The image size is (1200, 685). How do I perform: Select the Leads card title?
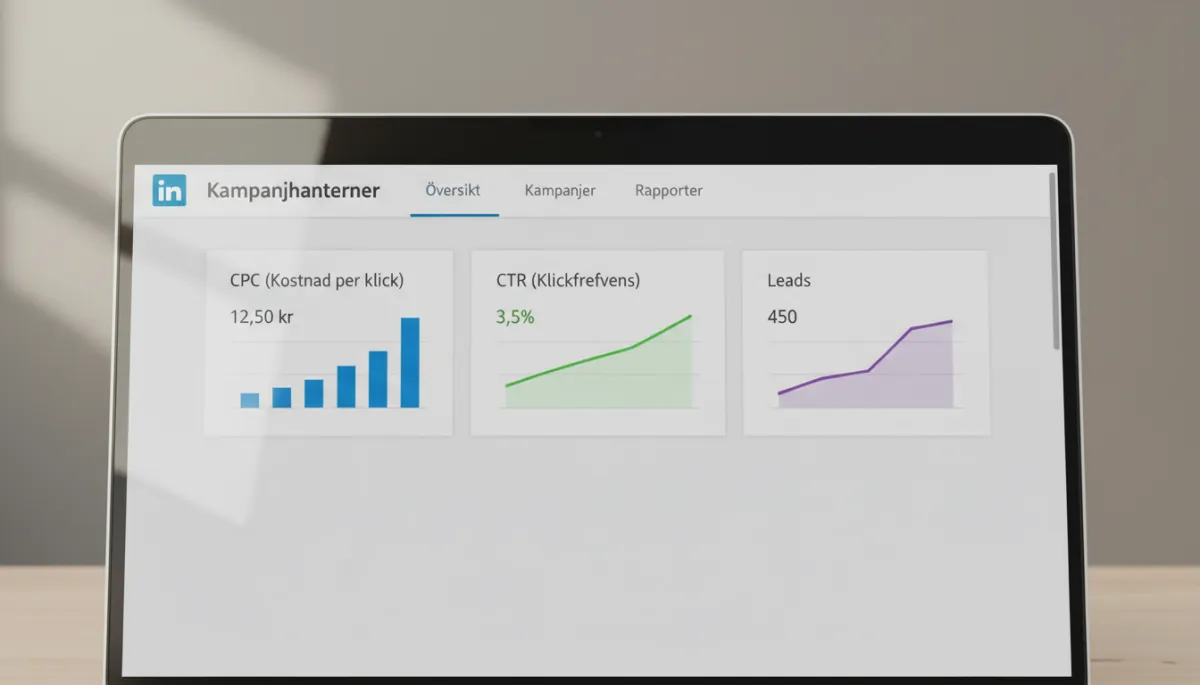(789, 281)
